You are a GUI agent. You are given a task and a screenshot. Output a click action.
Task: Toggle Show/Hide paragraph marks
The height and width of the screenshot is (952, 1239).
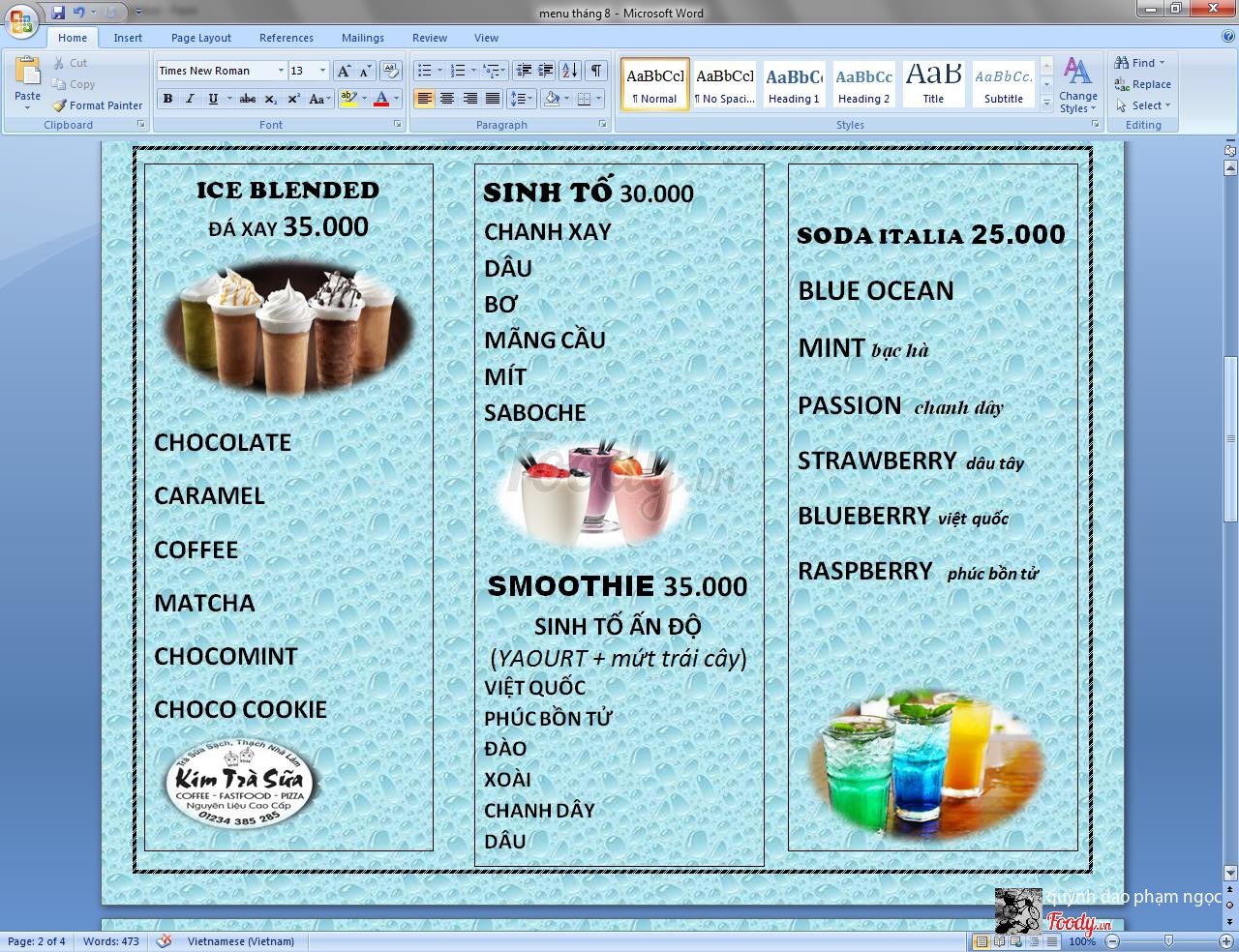pyautogui.click(x=596, y=71)
